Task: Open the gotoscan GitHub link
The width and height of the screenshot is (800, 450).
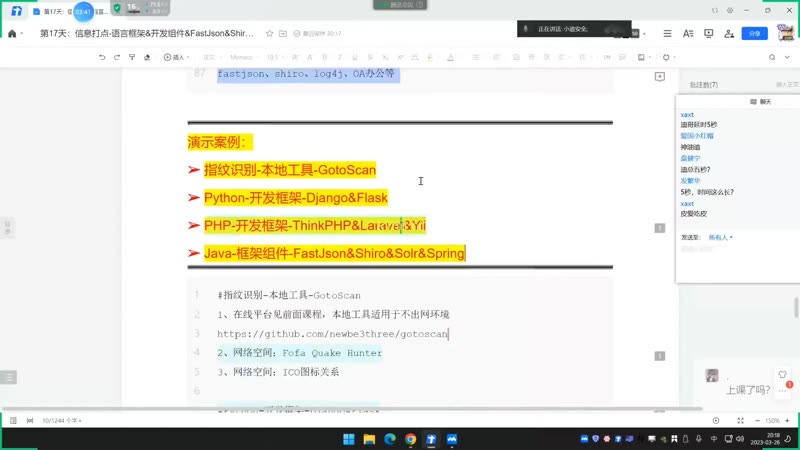Action: tap(332, 334)
